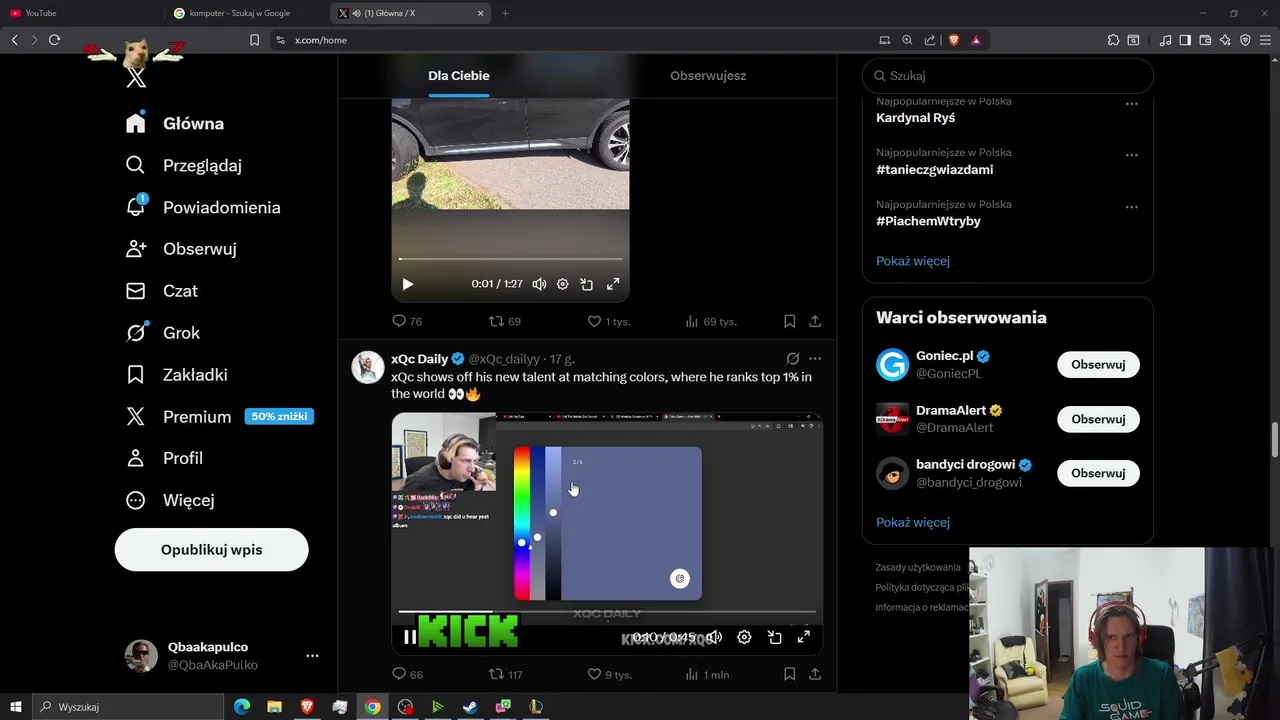Open the Główna home icon in sidebar

click(x=136, y=123)
